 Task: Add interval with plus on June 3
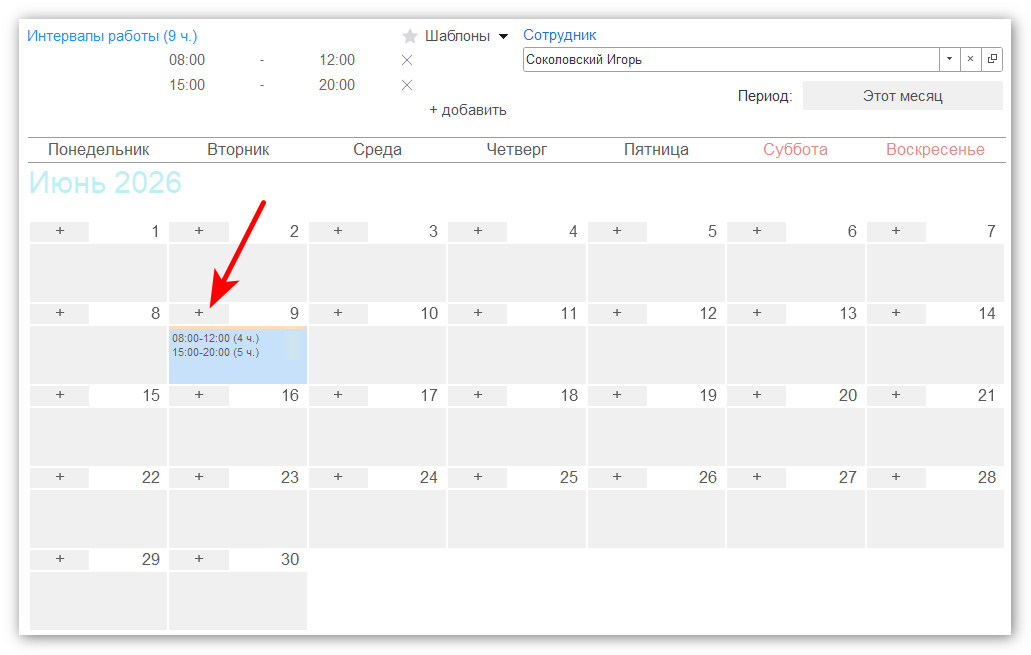pos(338,231)
